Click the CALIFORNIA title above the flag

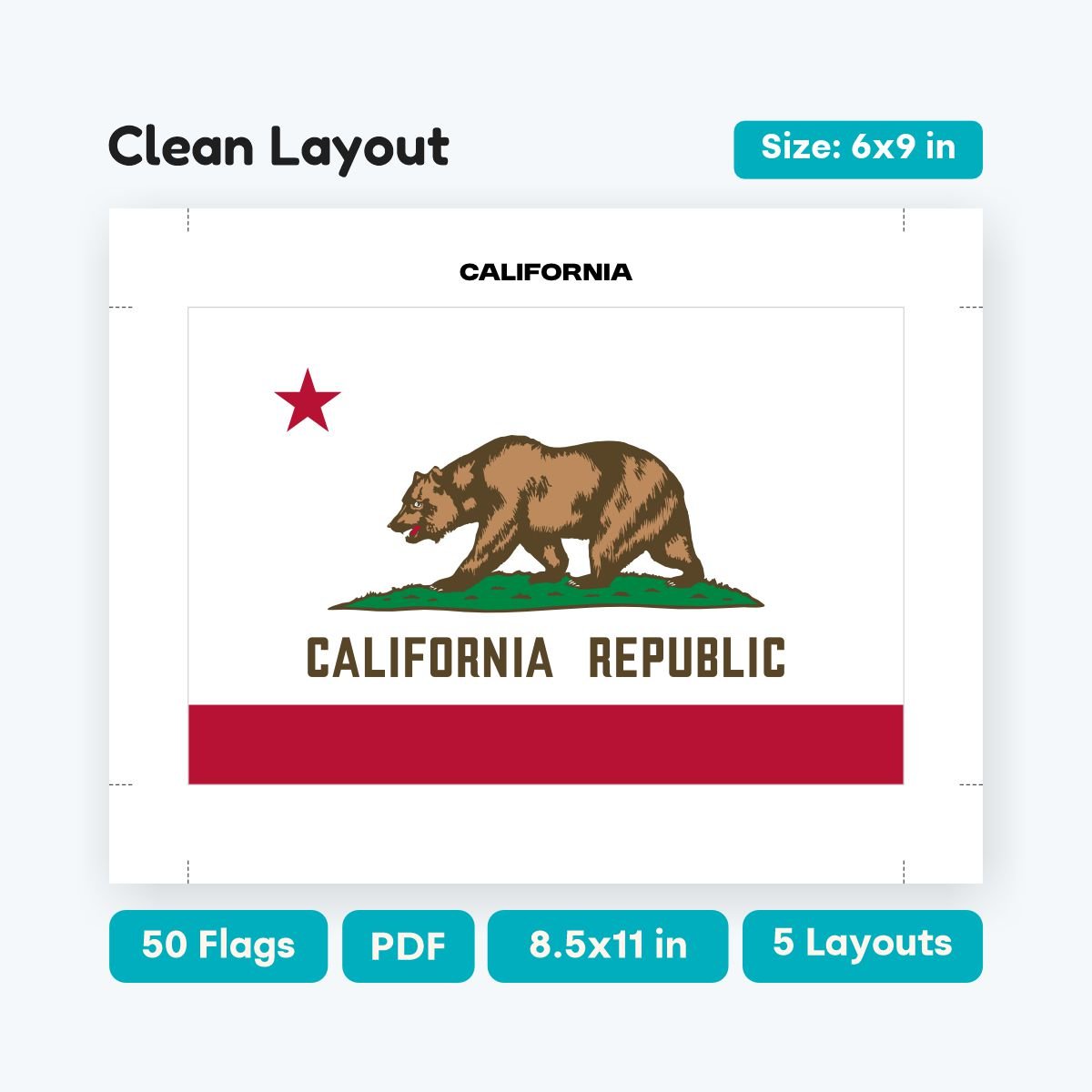pyautogui.click(x=546, y=272)
